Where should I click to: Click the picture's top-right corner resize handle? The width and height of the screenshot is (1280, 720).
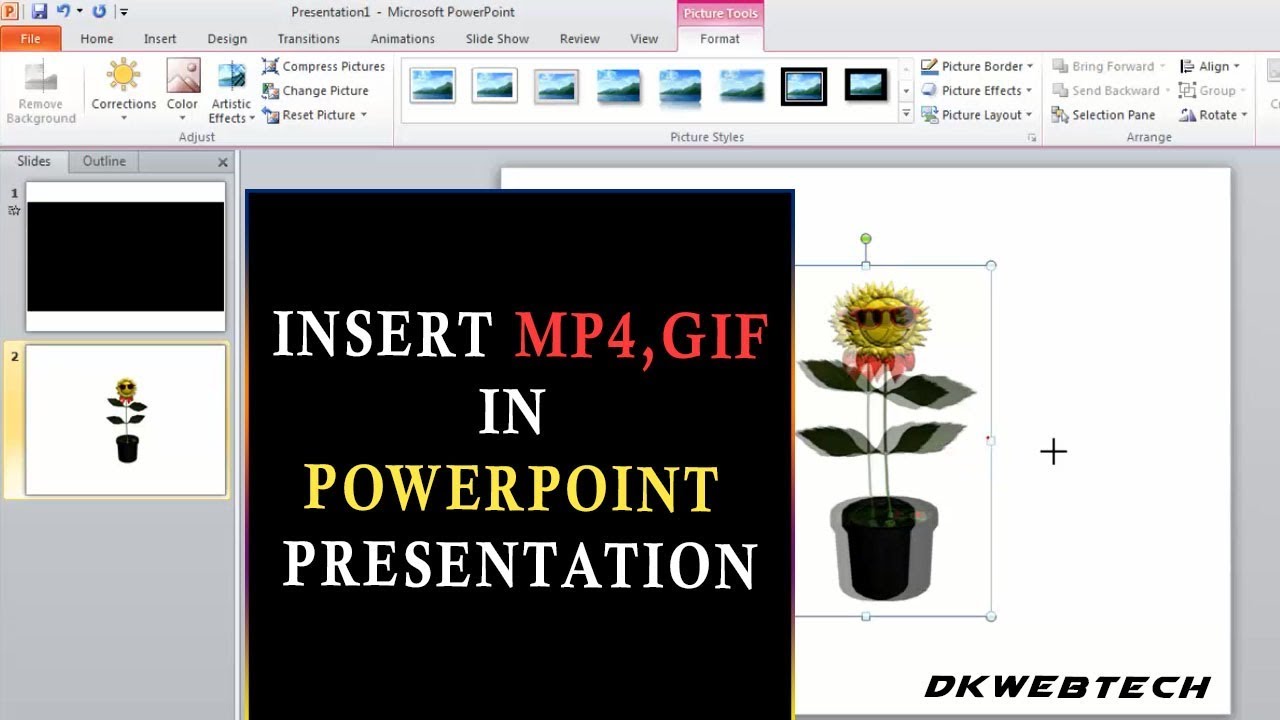tap(991, 266)
